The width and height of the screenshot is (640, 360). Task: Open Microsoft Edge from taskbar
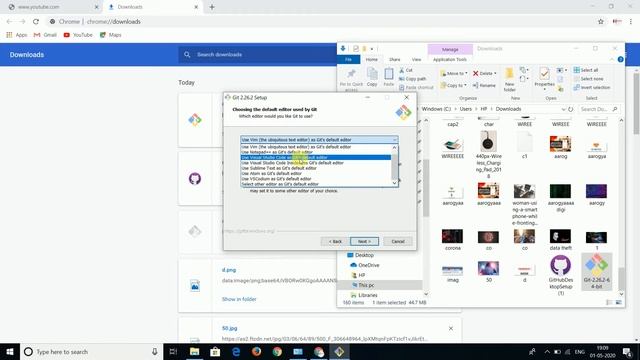click(236, 351)
